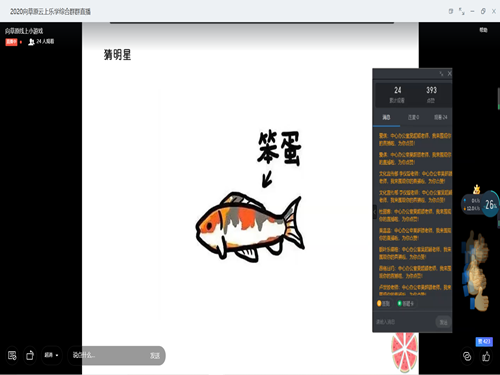500x375 pixels.
Task: Click the send button in the floating panel
Action: [x=443, y=322]
